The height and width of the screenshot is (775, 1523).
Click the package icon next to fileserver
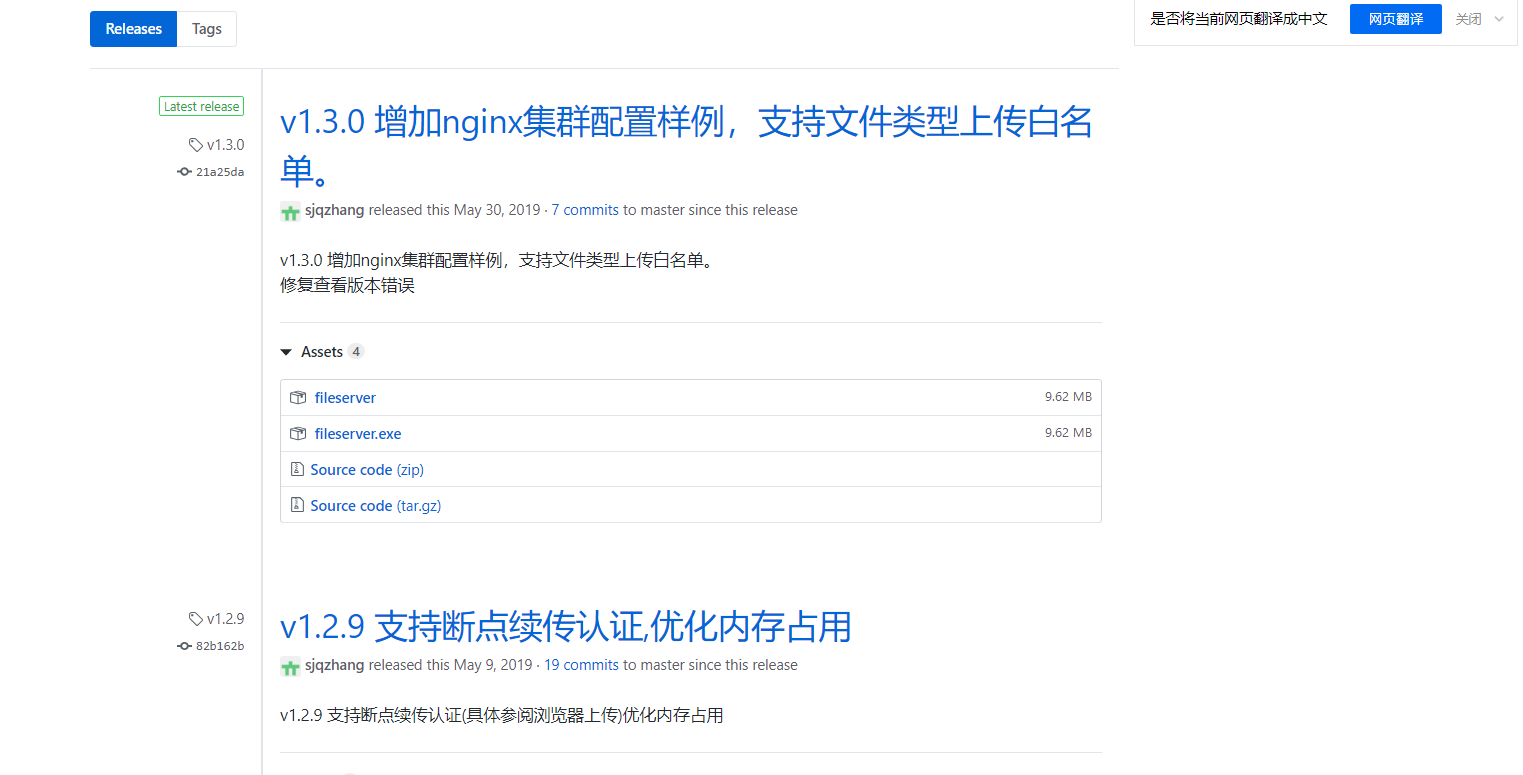[297, 397]
